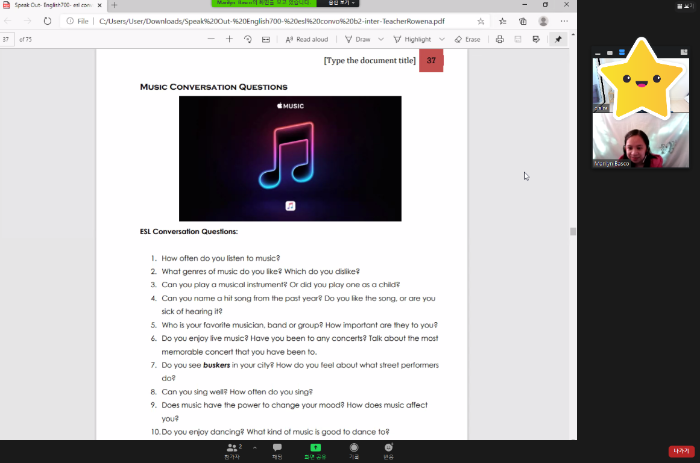Close the Speak Out English700 tab
This screenshot has height=463, width=700.
pos(100,5)
